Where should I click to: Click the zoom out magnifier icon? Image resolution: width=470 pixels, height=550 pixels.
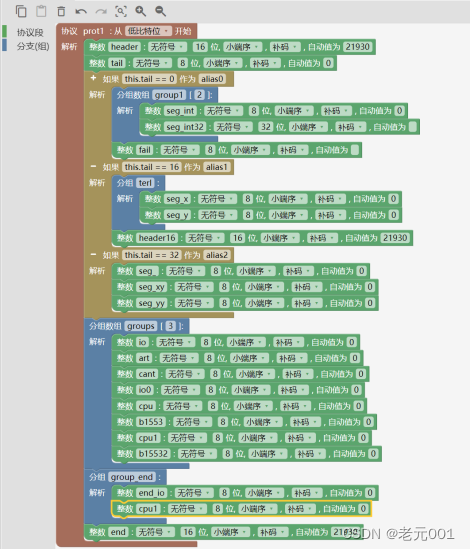pyautogui.click(x=161, y=11)
